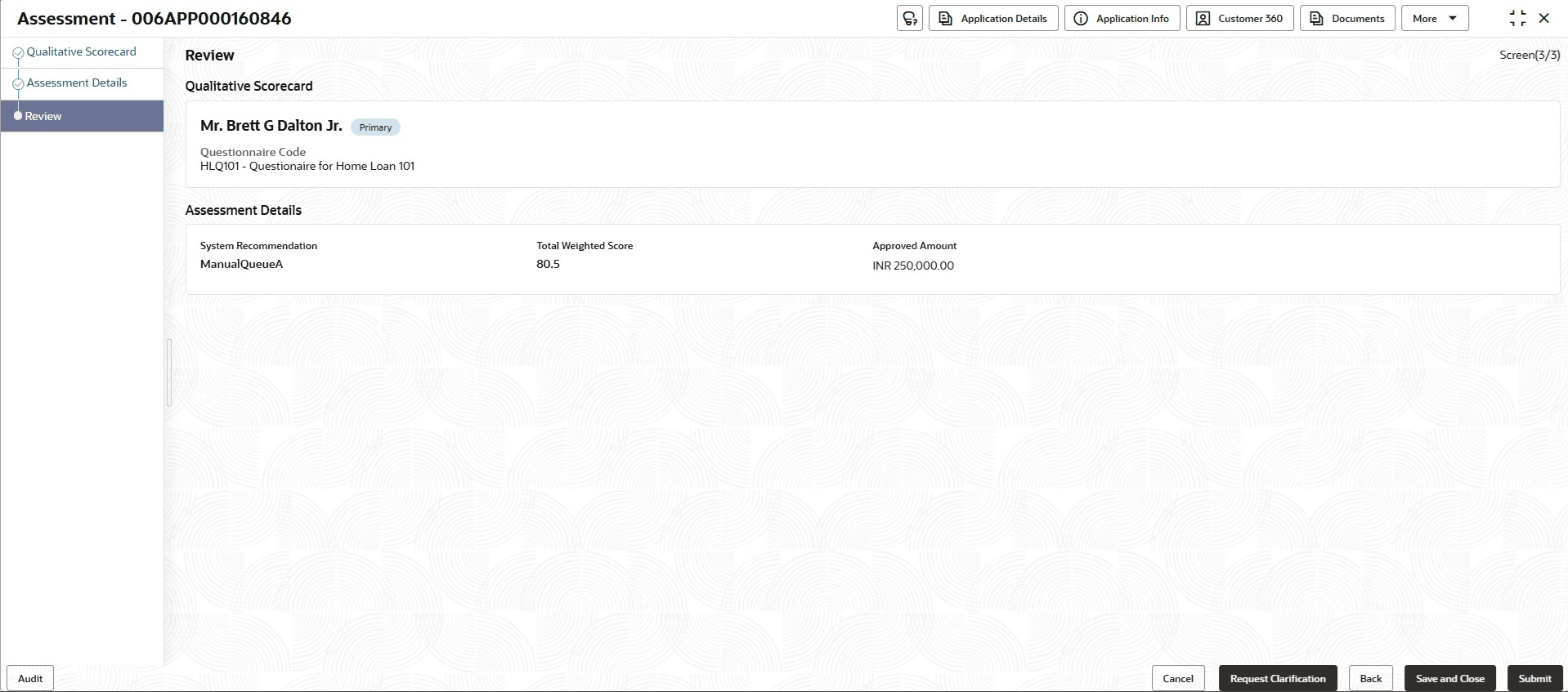Image resolution: width=1568 pixels, height=692 pixels.
Task: Click Cancel button
Action: 1178,678
